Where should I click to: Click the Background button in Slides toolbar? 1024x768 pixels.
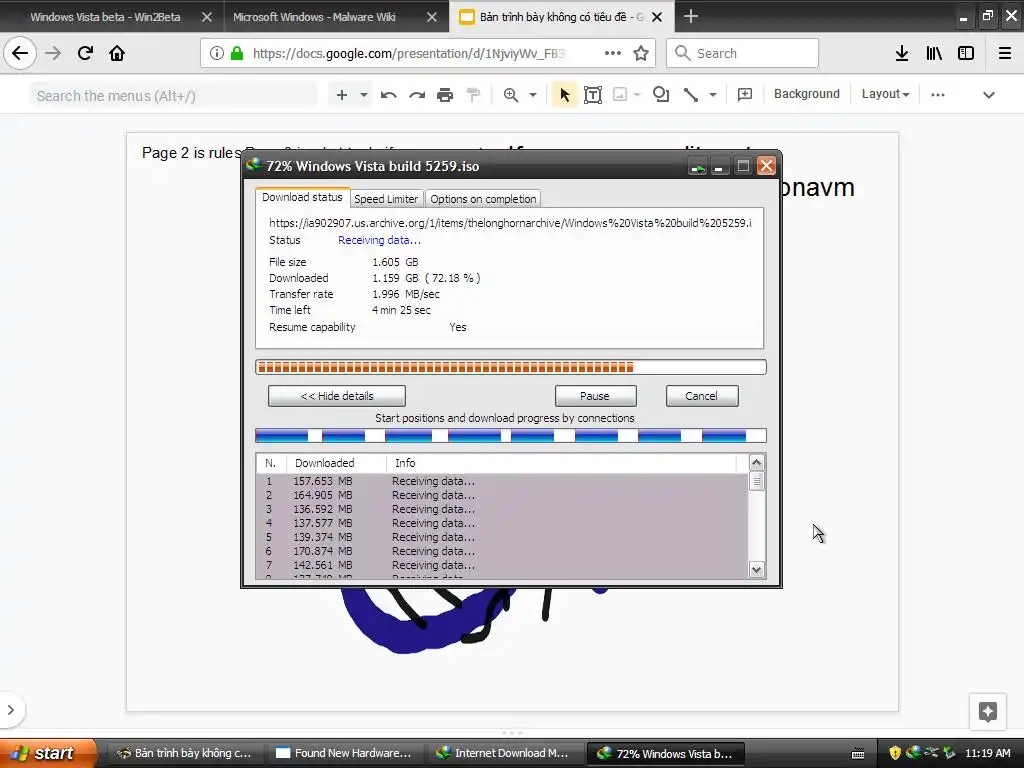(x=807, y=94)
